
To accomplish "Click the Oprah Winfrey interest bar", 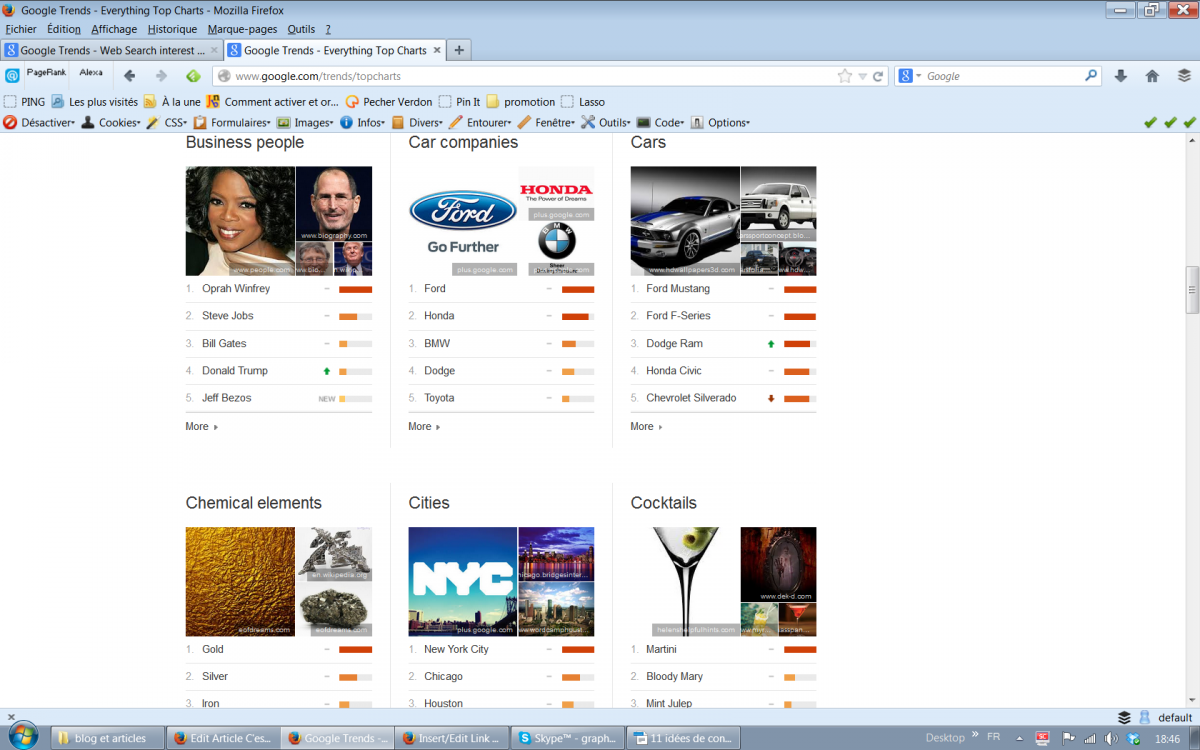I will [355, 290].
